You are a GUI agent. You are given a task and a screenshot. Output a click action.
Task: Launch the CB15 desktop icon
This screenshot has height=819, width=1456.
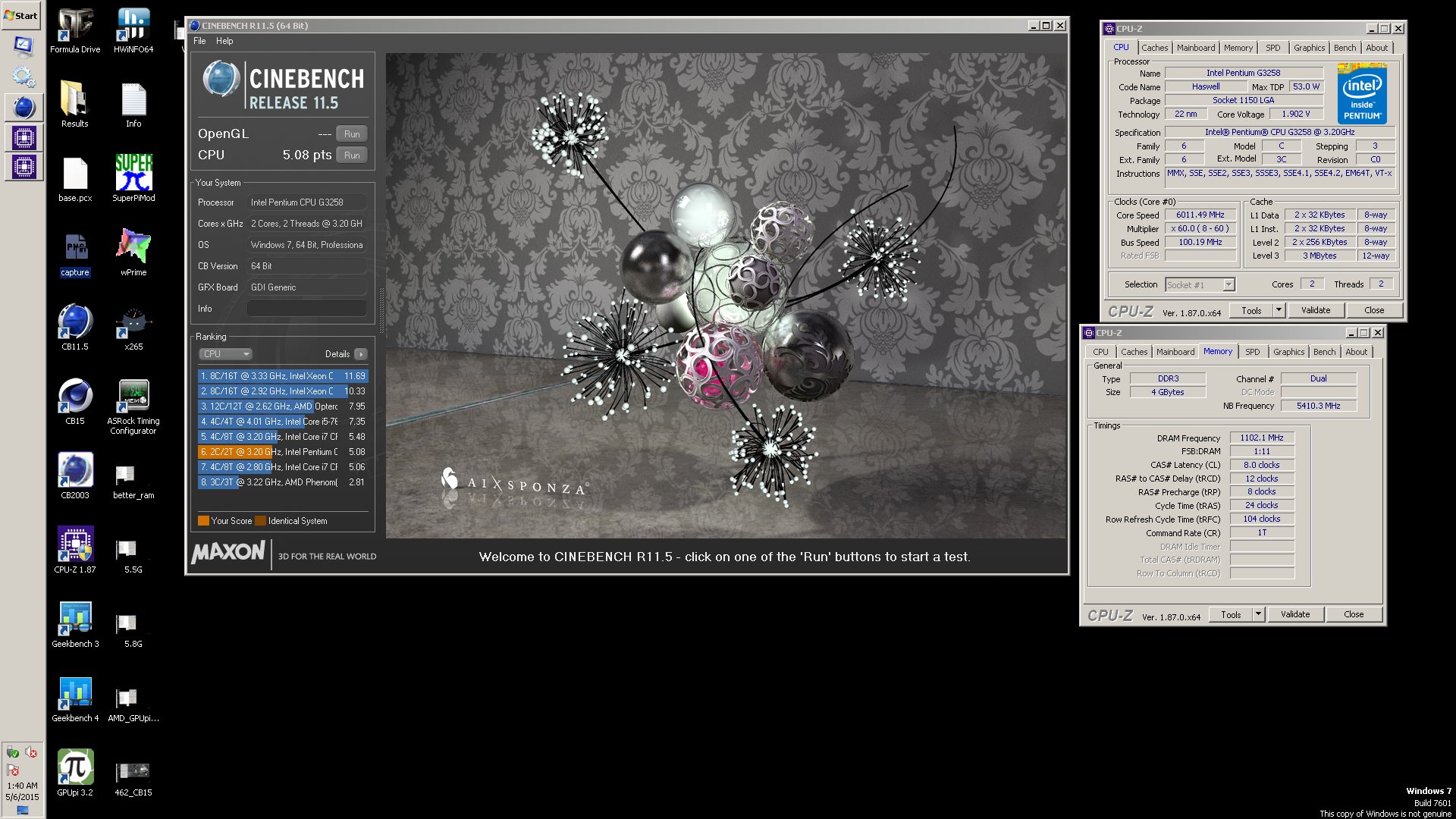click(75, 402)
